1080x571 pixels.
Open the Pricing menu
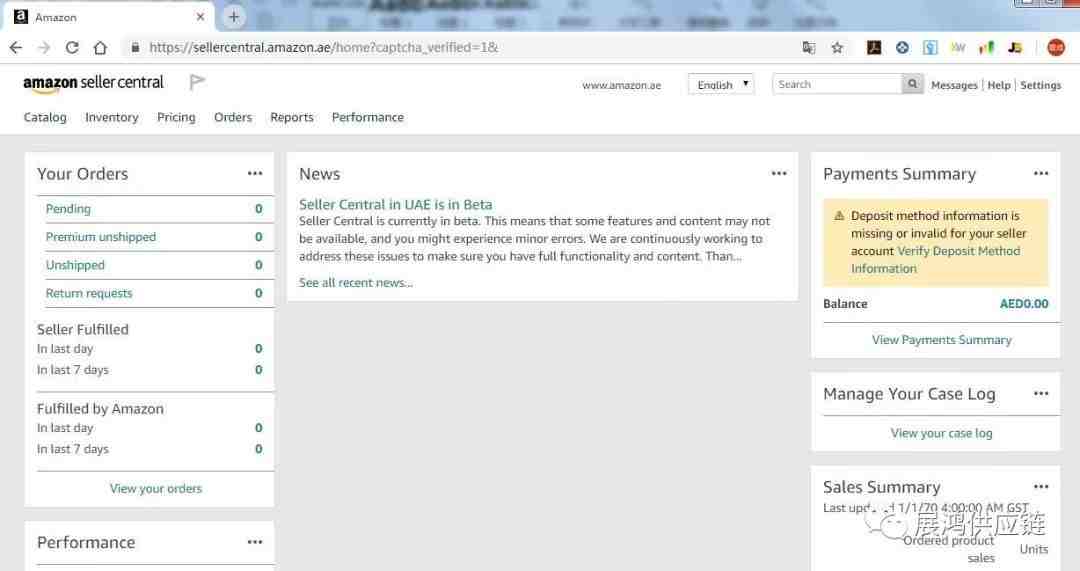coord(176,117)
